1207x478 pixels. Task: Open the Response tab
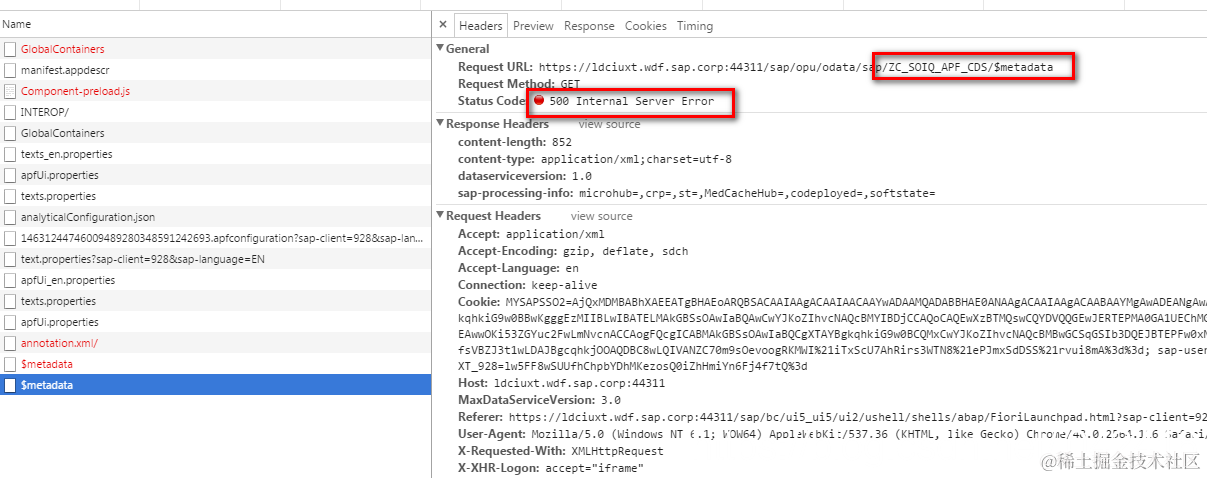click(589, 26)
